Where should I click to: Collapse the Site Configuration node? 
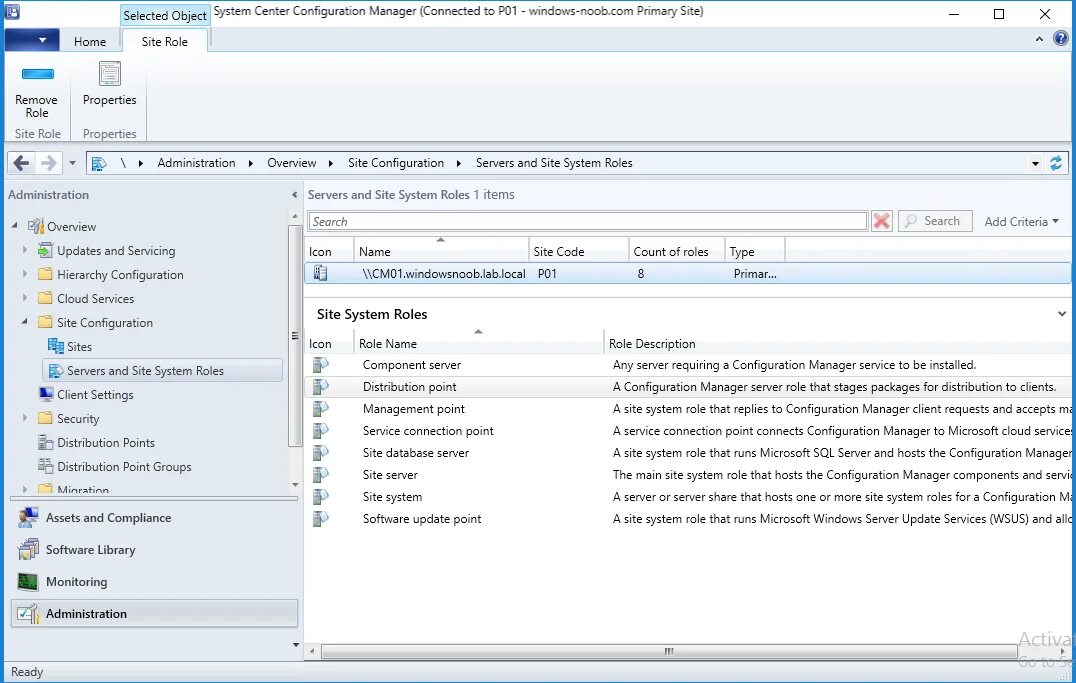[x=25, y=321]
